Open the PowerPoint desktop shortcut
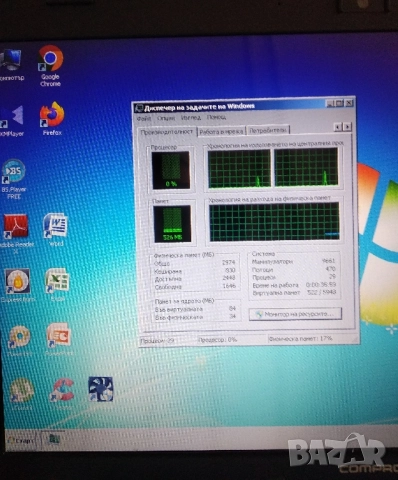The width and height of the screenshot is (398, 480). pyautogui.click(x=58, y=339)
